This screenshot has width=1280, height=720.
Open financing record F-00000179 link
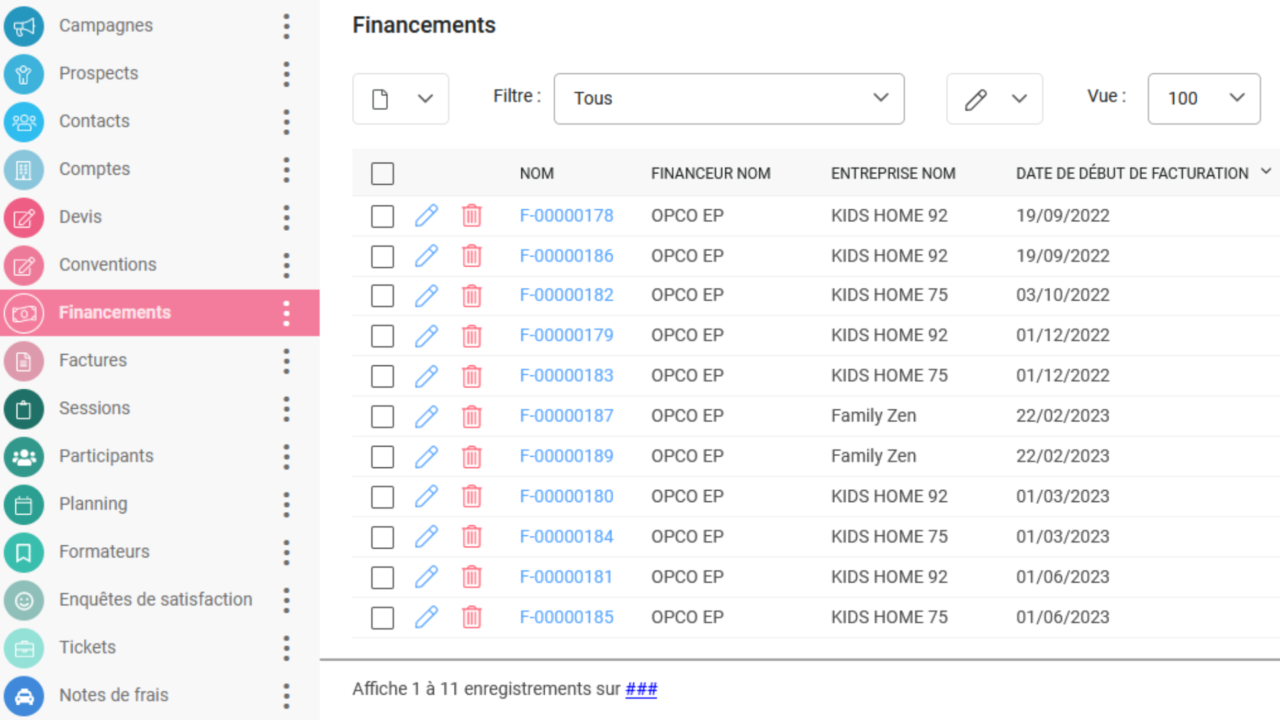pos(566,335)
